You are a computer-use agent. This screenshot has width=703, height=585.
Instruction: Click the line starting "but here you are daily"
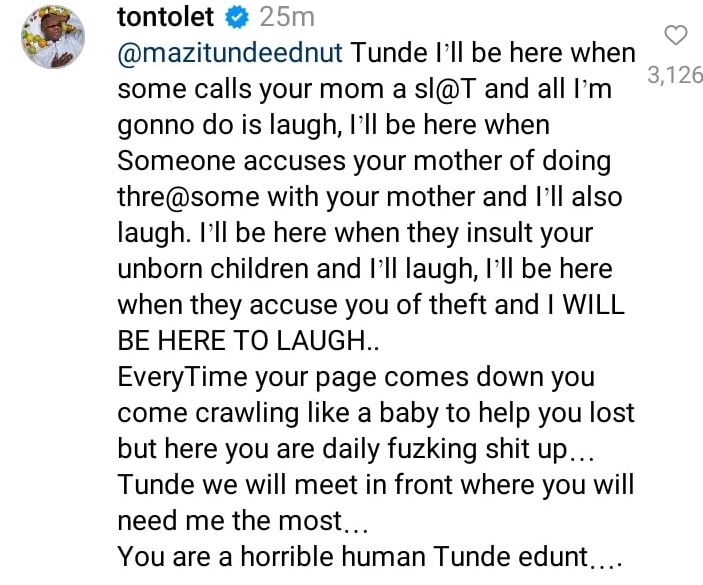click(x=356, y=449)
